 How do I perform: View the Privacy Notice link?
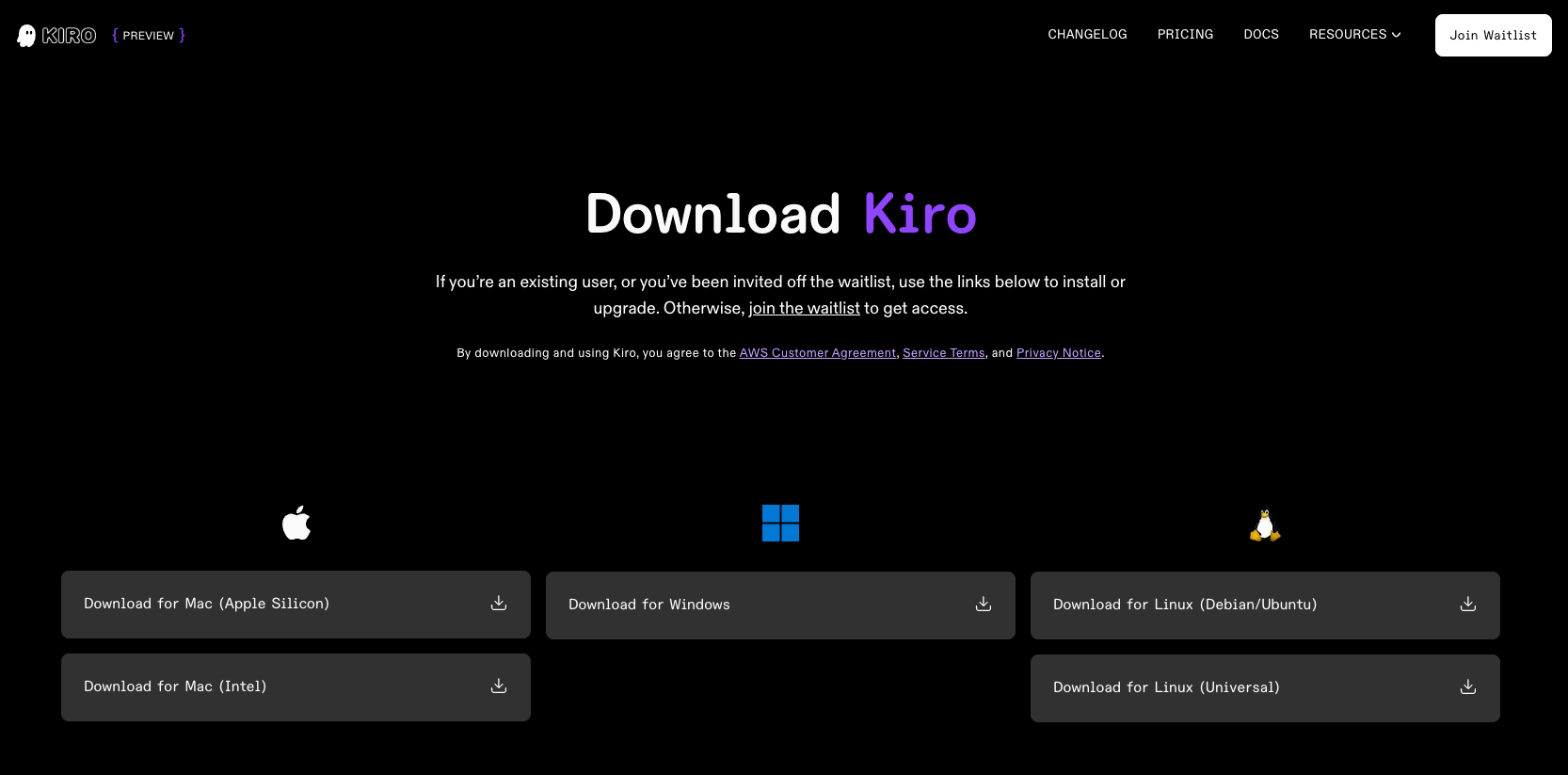pyautogui.click(x=1059, y=353)
